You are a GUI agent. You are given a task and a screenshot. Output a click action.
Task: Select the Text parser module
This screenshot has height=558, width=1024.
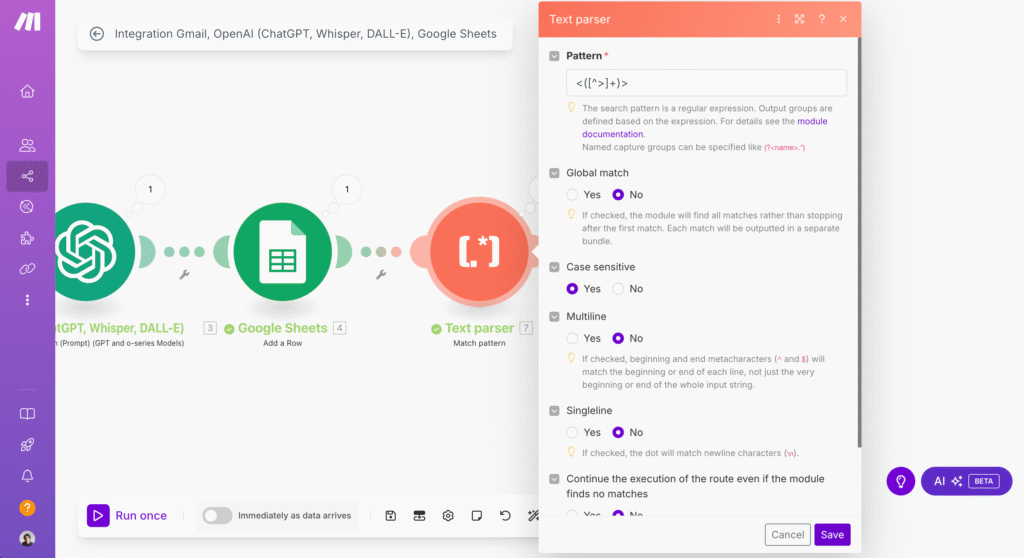(x=479, y=252)
